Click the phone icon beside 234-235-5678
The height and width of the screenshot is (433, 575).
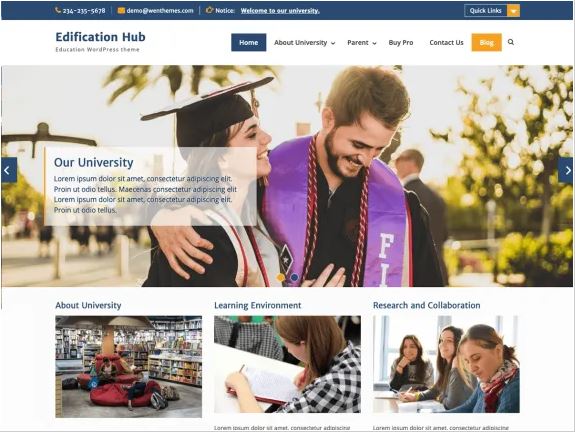(58, 10)
